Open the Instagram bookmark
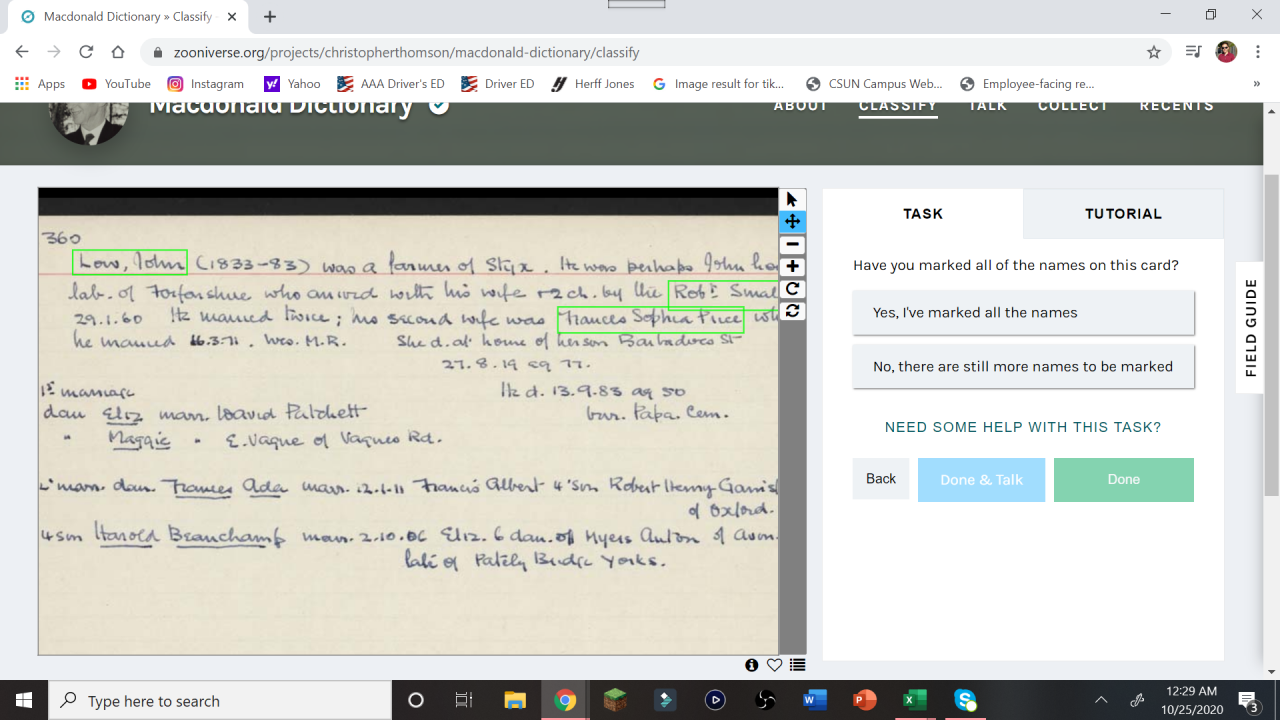This screenshot has width=1280, height=720. coord(206,84)
